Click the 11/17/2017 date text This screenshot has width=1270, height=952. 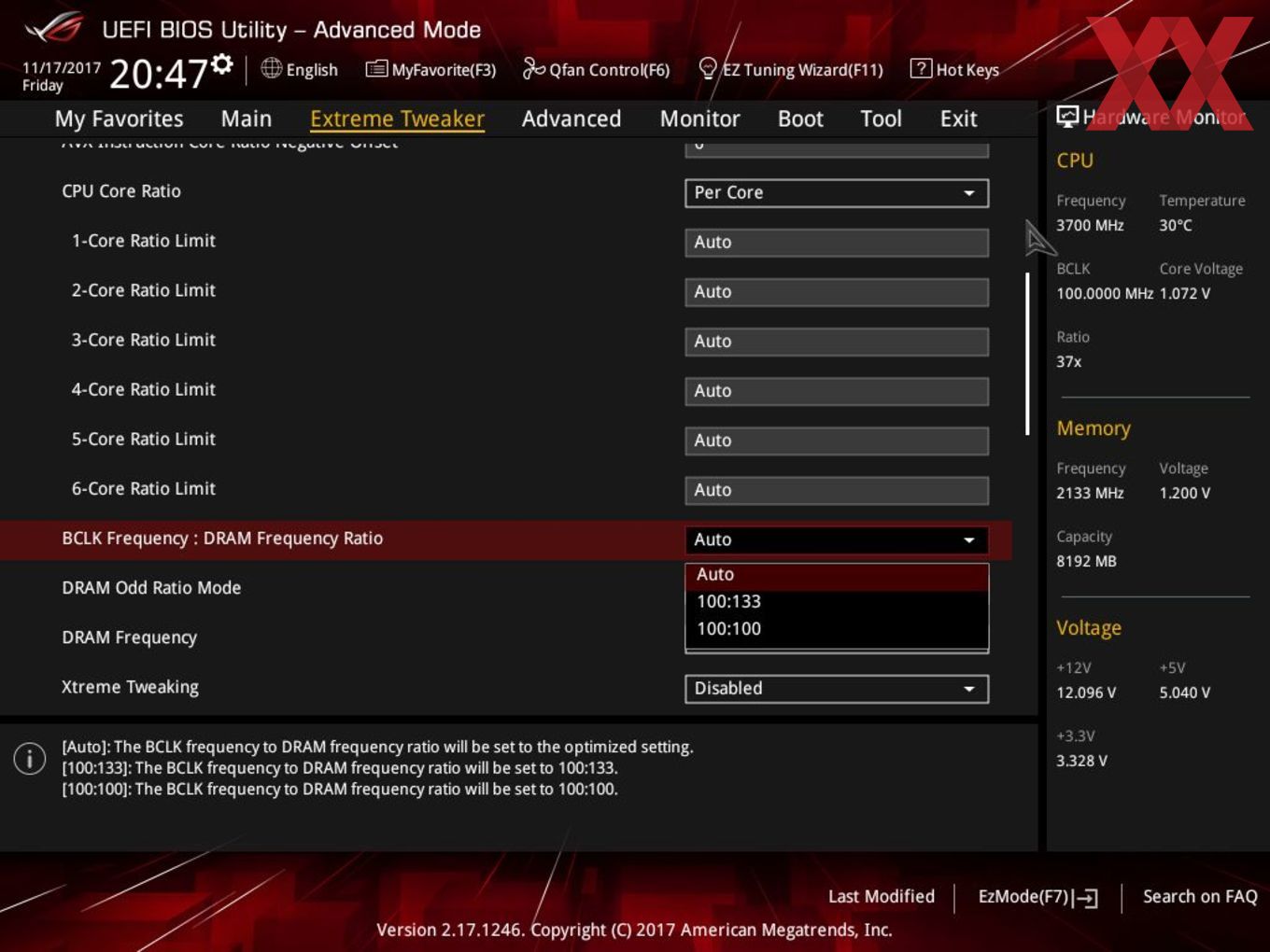(x=61, y=67)
